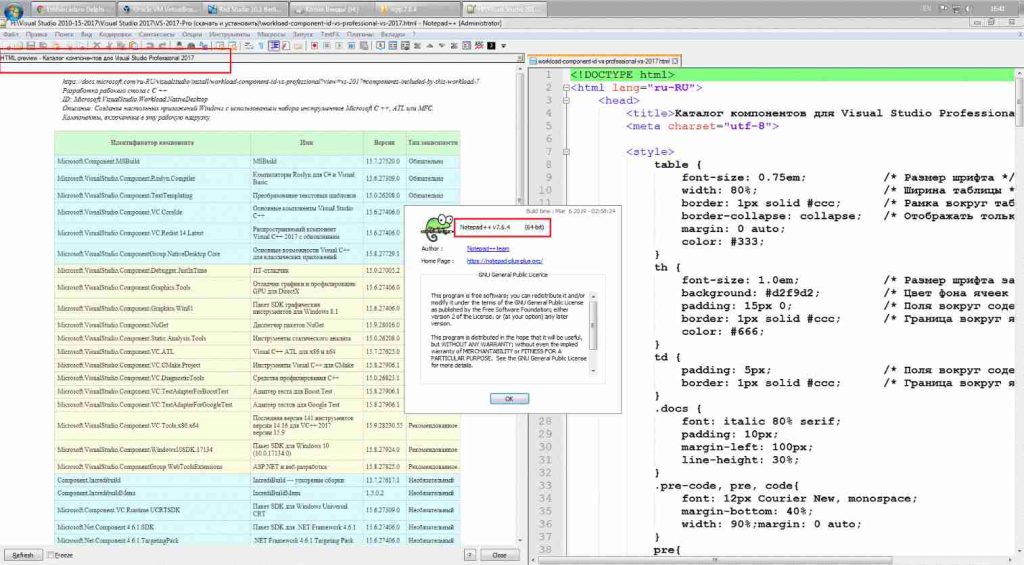Open the Синтаксисы menu
1024x565 pixels.
(157, 34)
